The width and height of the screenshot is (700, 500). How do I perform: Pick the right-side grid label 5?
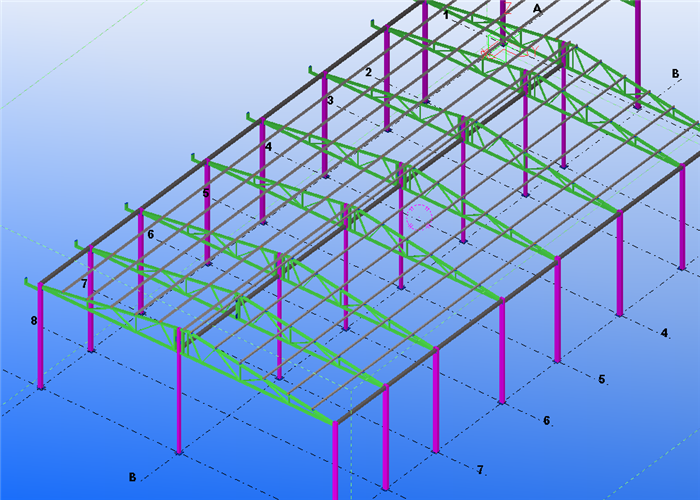coord(602,379)
